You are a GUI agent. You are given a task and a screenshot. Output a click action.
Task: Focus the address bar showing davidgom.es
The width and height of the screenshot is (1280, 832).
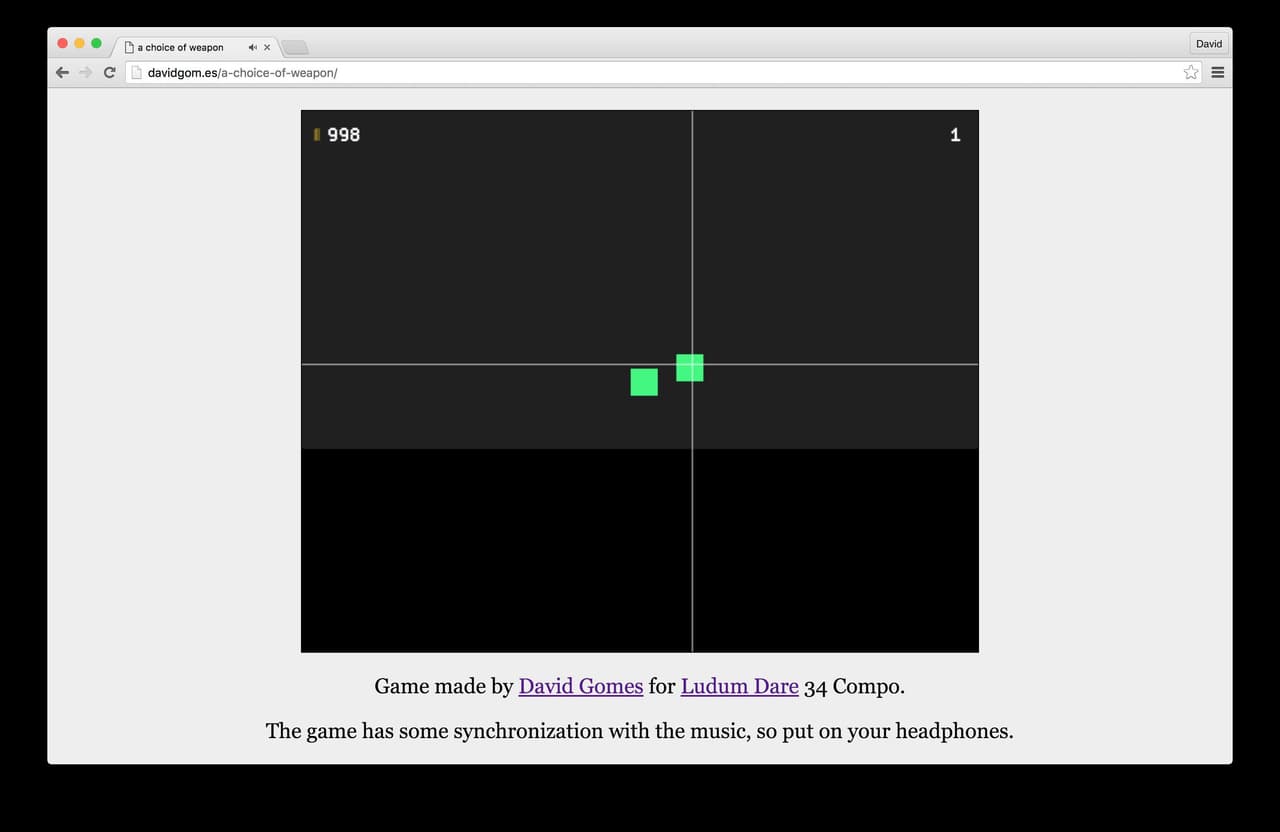click(x=660, y=72)
